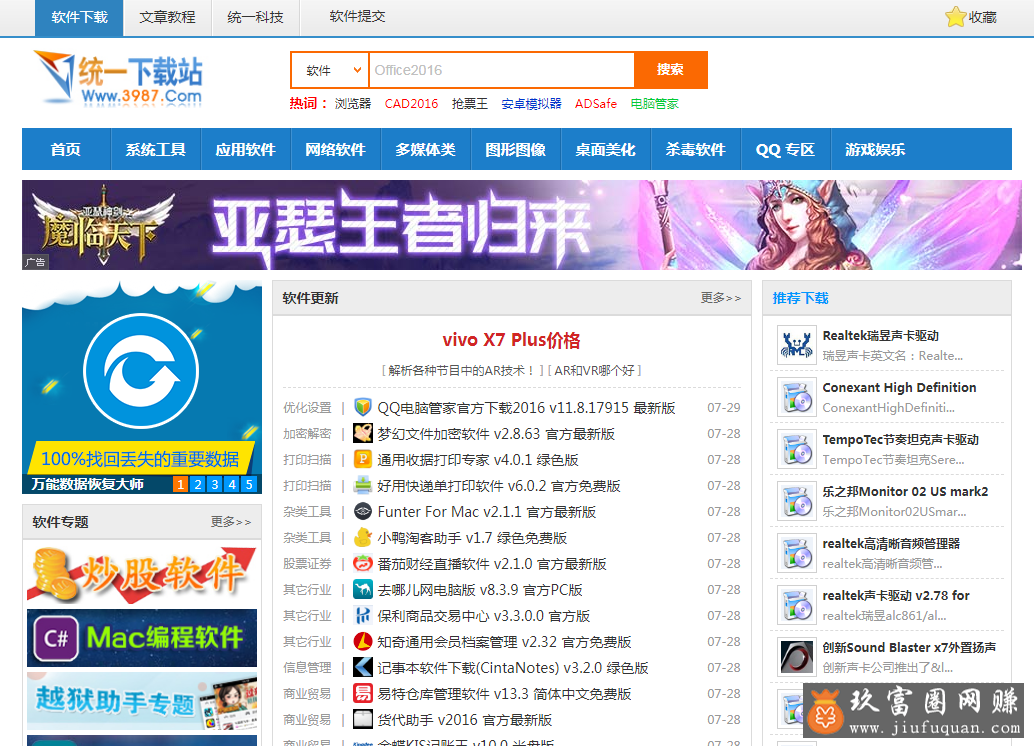This screenshot has height=746, width=1034.
Task: Open the vivo X7 Plus价格 headline
Action: coord(512,340)
